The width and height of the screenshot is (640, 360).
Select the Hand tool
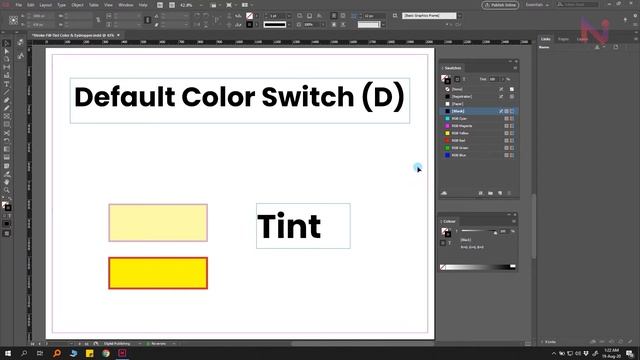[x=7, y=182]
